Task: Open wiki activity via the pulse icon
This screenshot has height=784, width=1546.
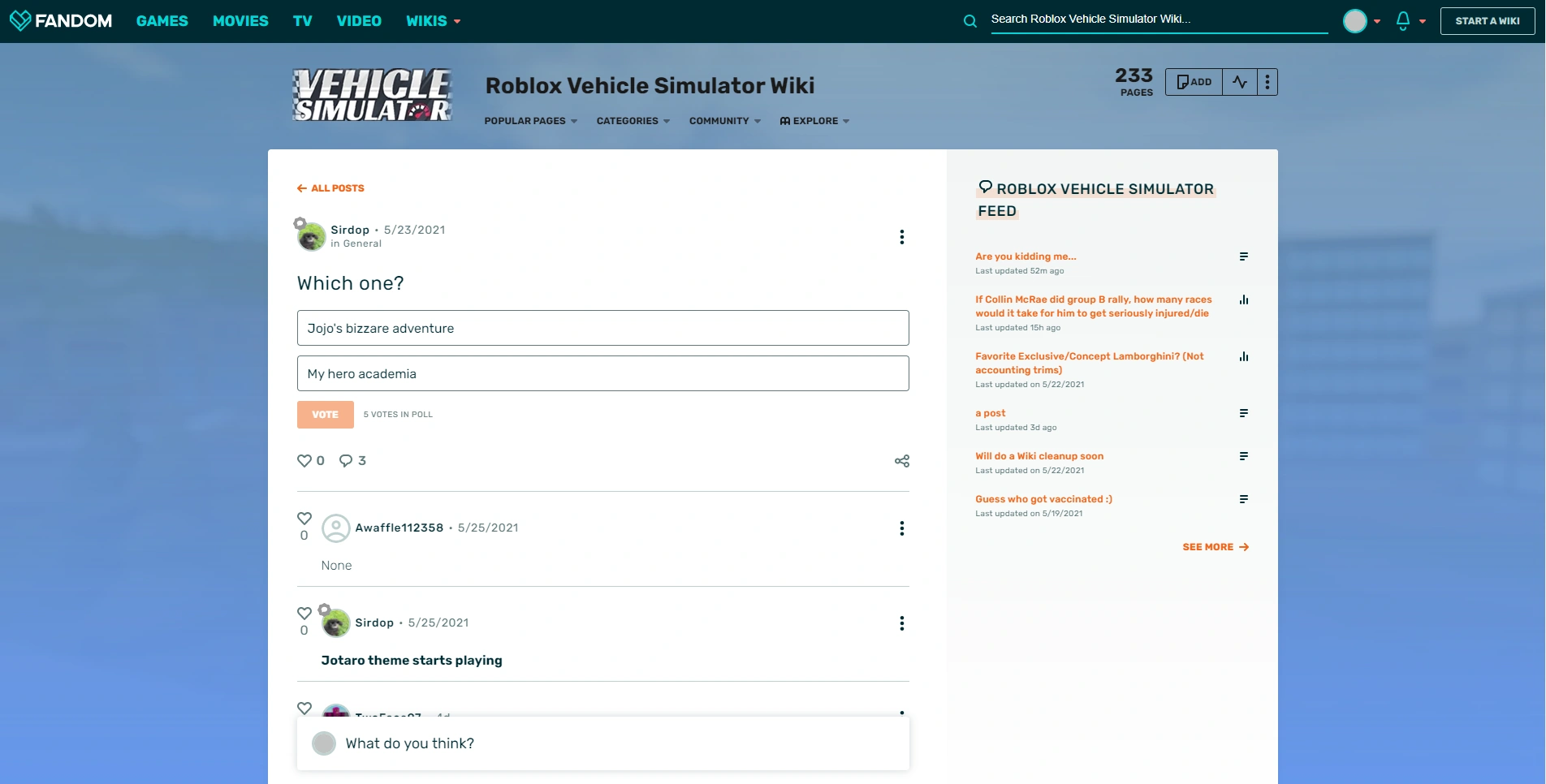Action: (x=1239, y=81)
